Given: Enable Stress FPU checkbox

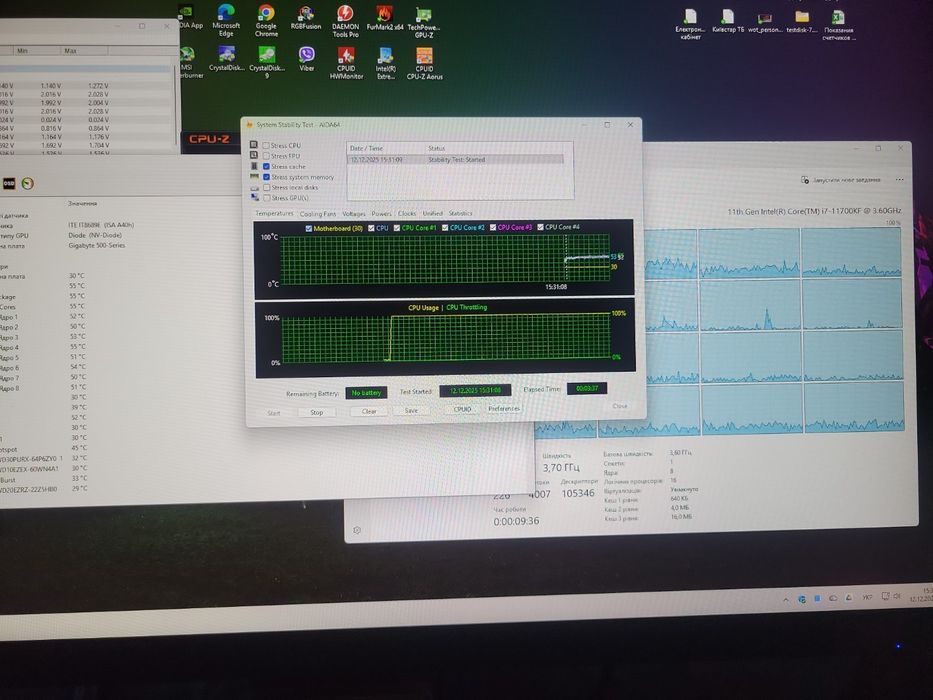Looking at the screenshot, I should pyautogui.click(x=266, y=156).
